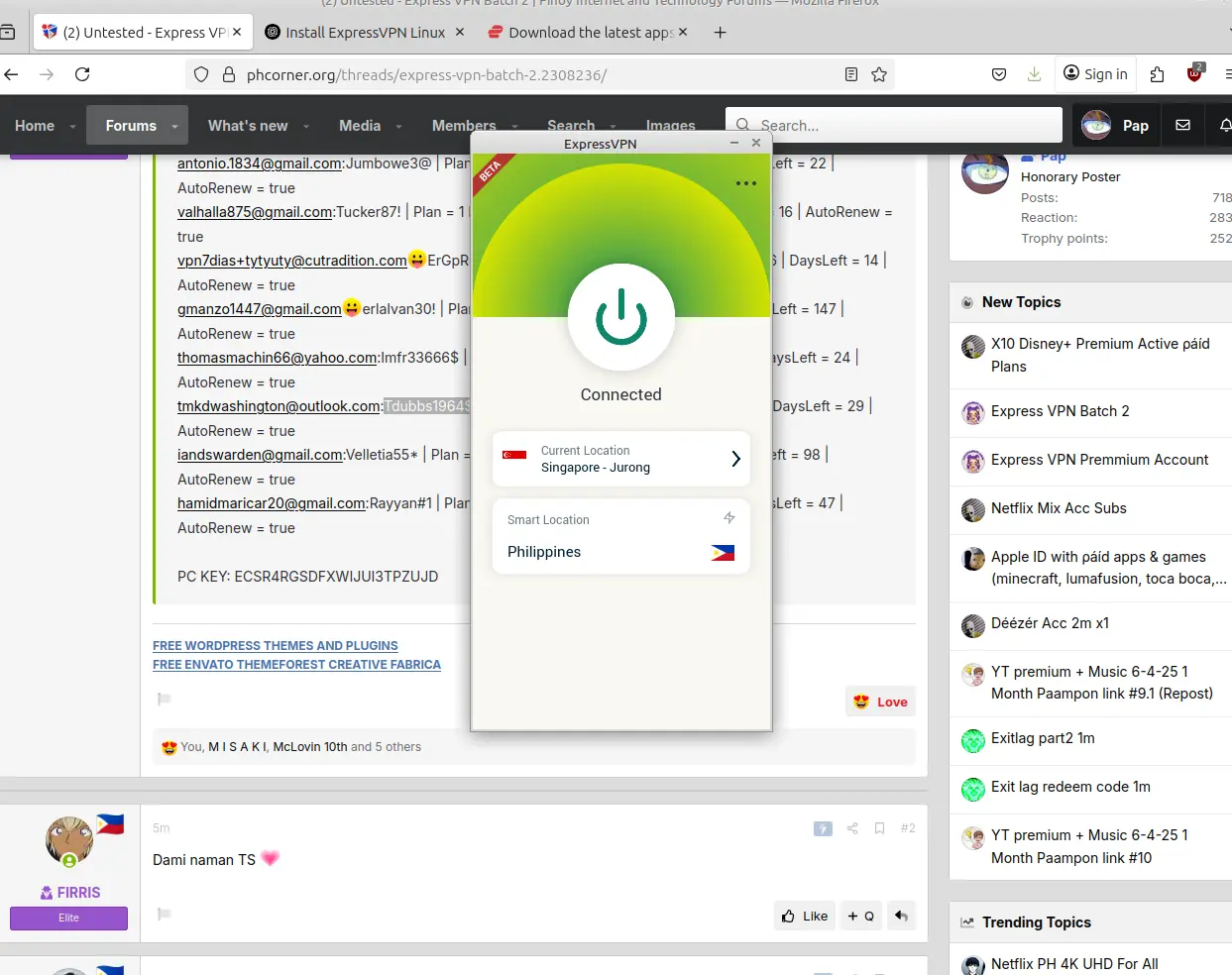This screenshot has height=975, width=1232.
Task: Open Exit lag redeem code 1m topic
Action: pos(1070,787)
